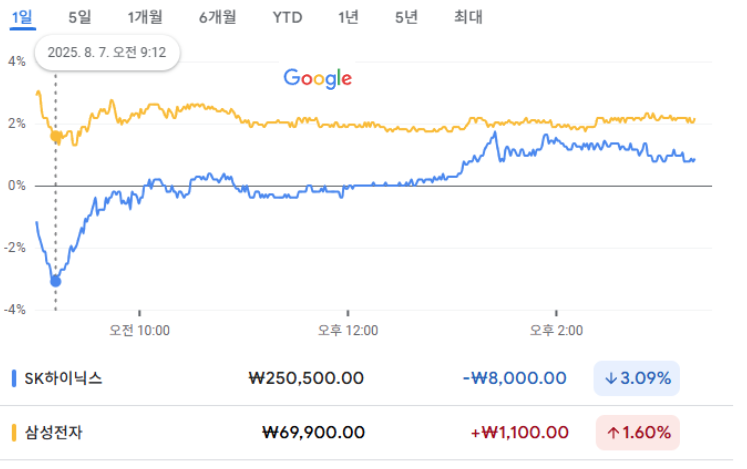Open the 최대 range tab
747x469 pixels.
pos(468,18)
